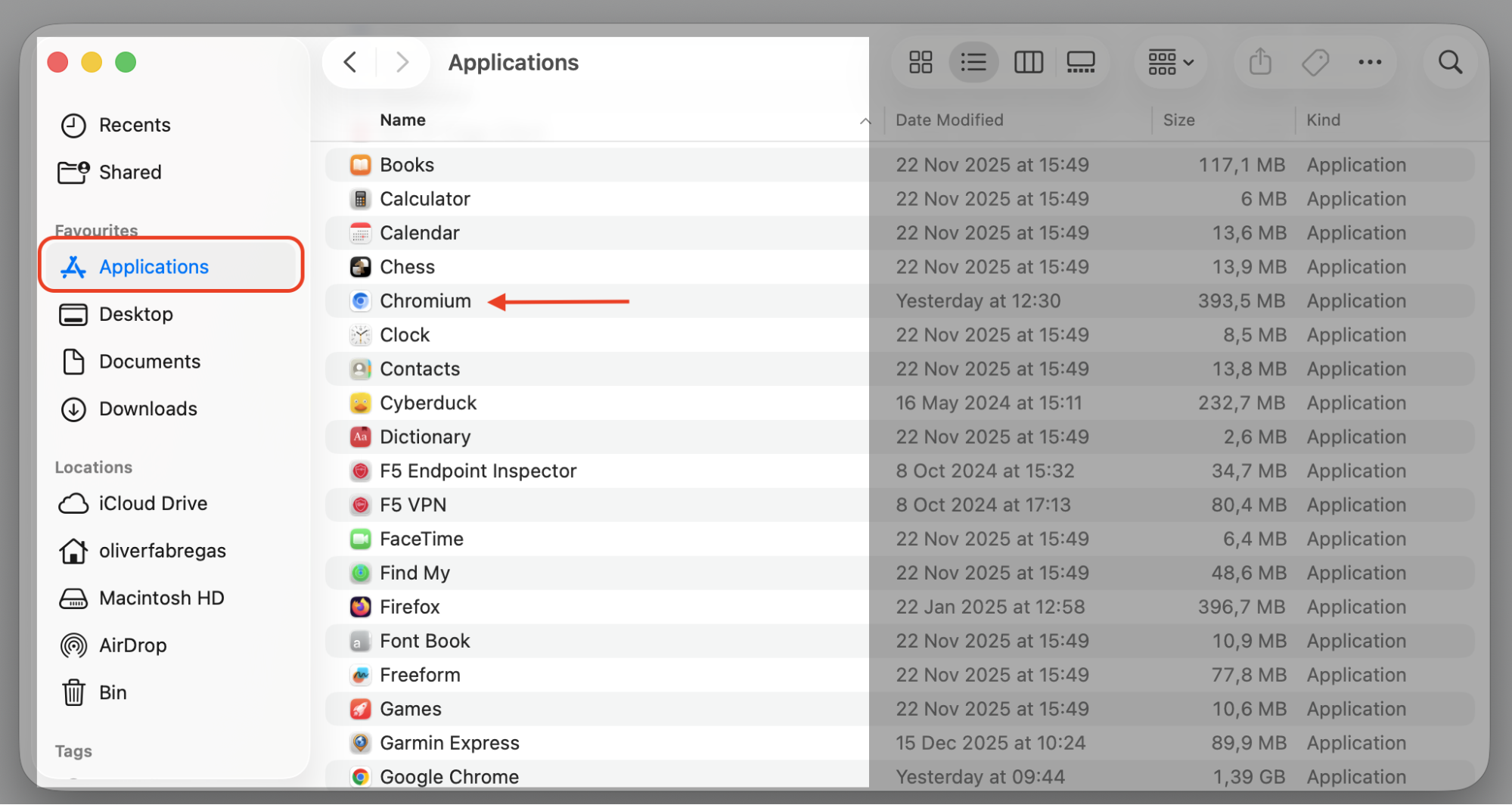Switch to icon grid view
1512x805 pixels.
pos(921,62)
